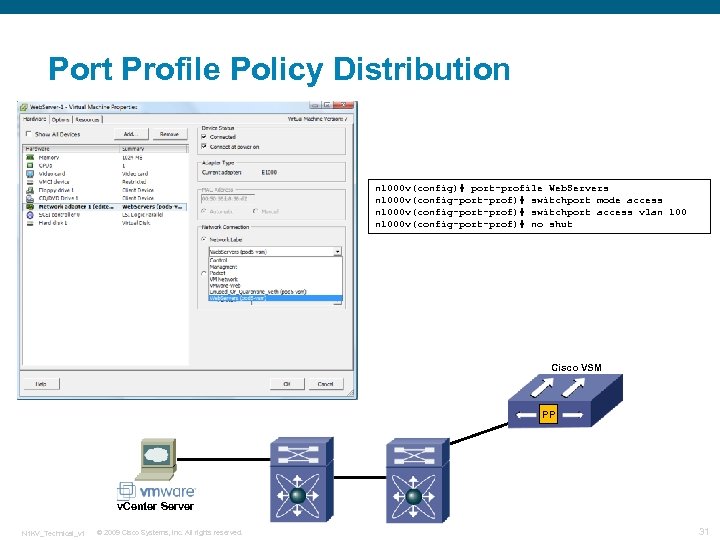Select the Network Label radio button
Screen dimensions: 720x540
[x=203, y=239]
